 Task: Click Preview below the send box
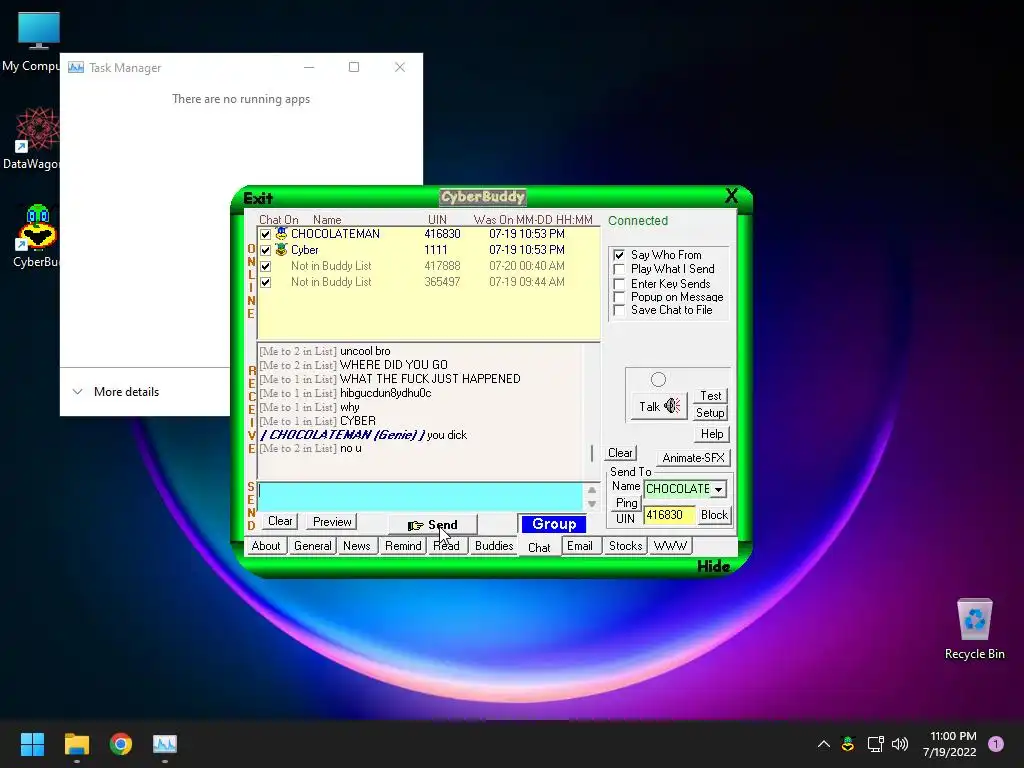click(x=332, y=522)
